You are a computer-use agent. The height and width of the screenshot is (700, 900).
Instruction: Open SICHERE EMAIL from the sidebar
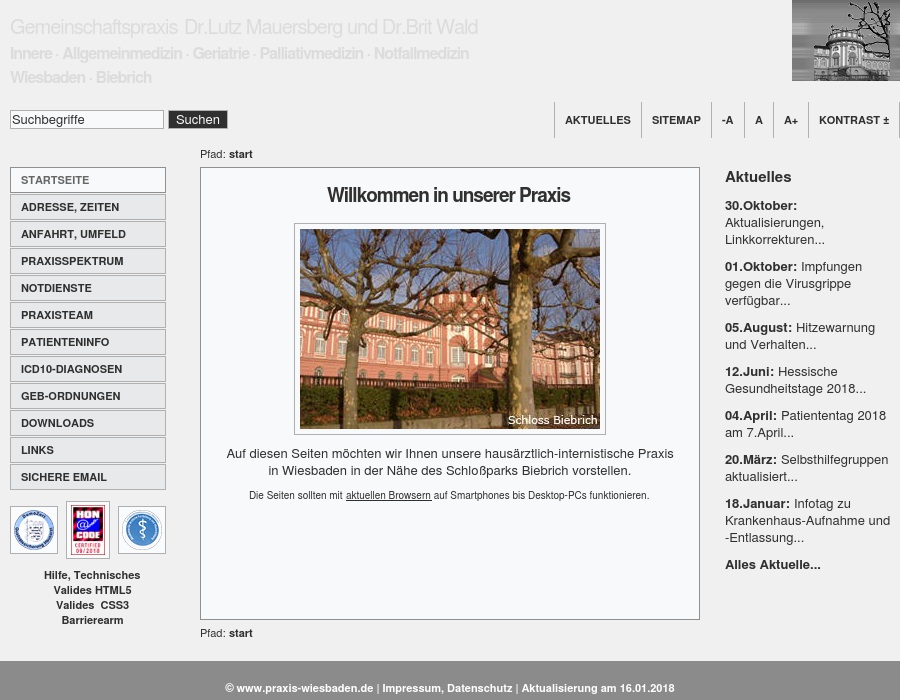coord(88,477)
